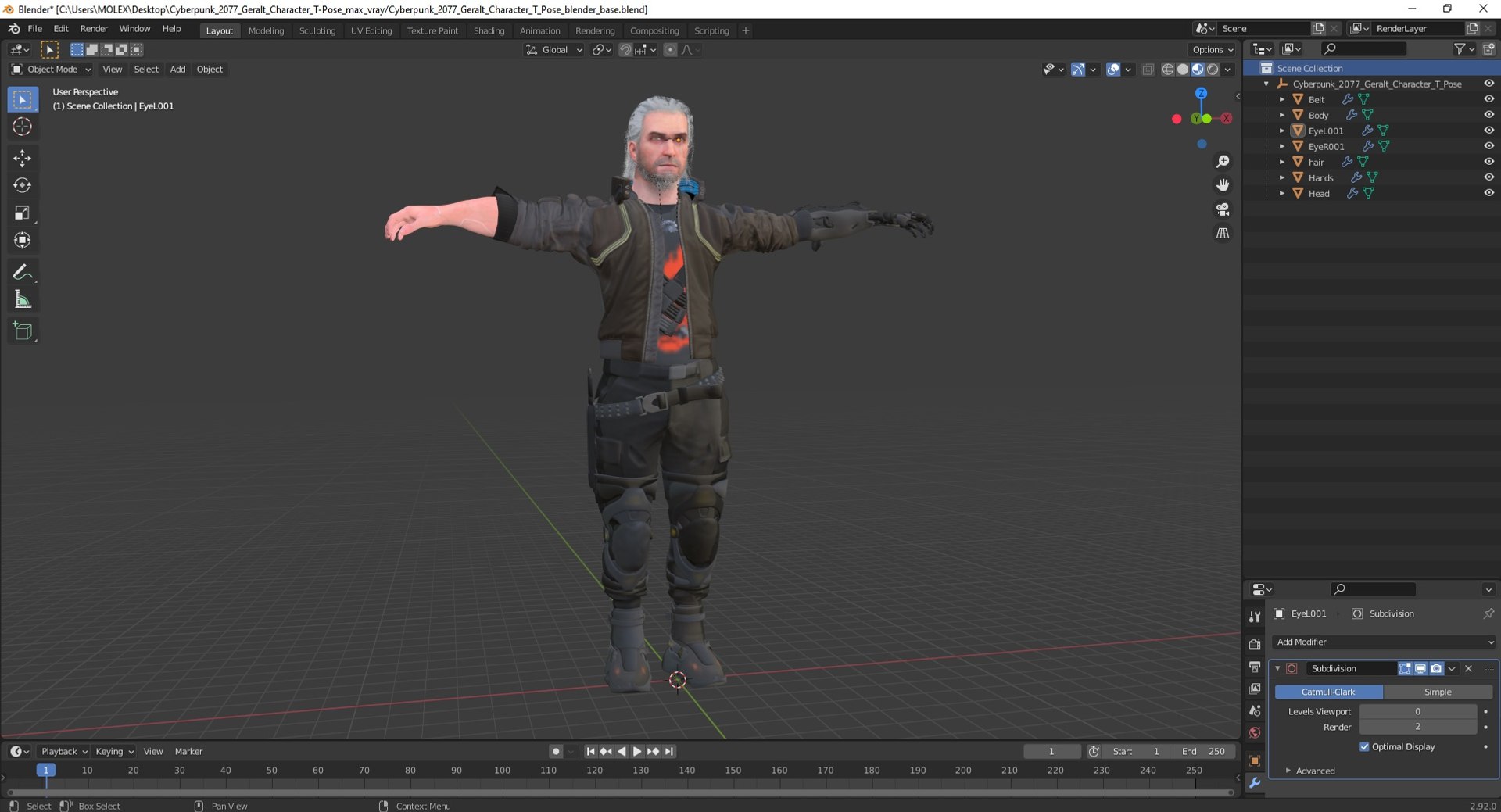Click the Simple subdivision type button
Screen dimensions: 1501x812
click(x=1438, y=692)
